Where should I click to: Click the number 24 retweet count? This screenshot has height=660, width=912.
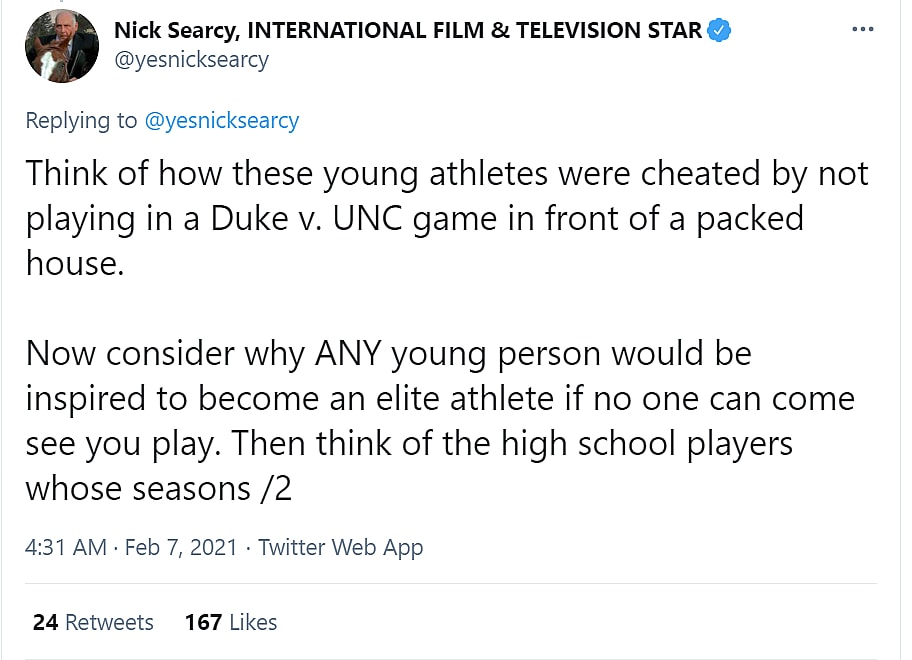[45, 622]
